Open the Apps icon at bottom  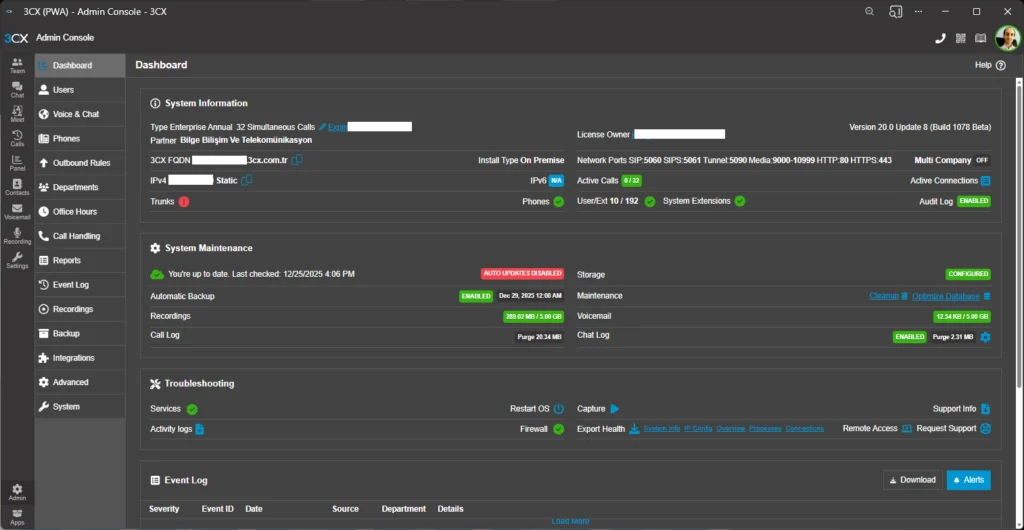tap(17, 517)
